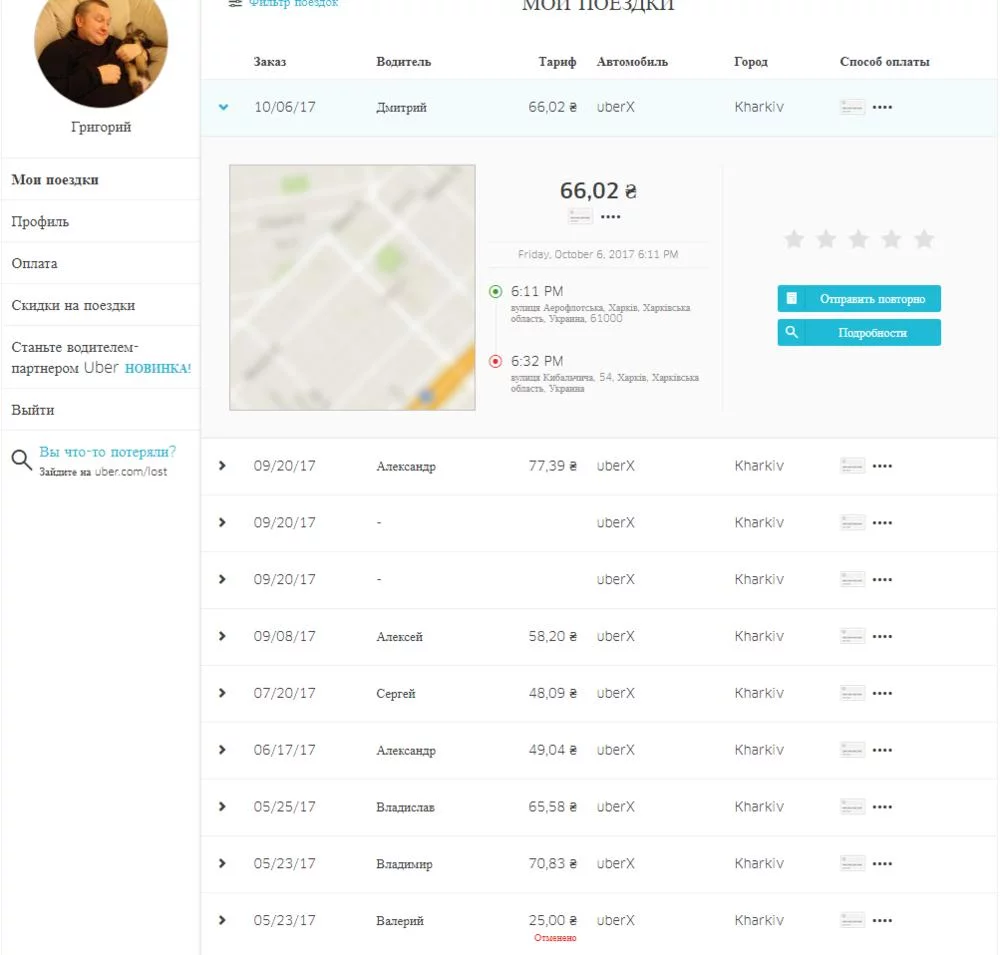Go to the Оплата section
1000x955 pixels.
[x=34, y=263]
